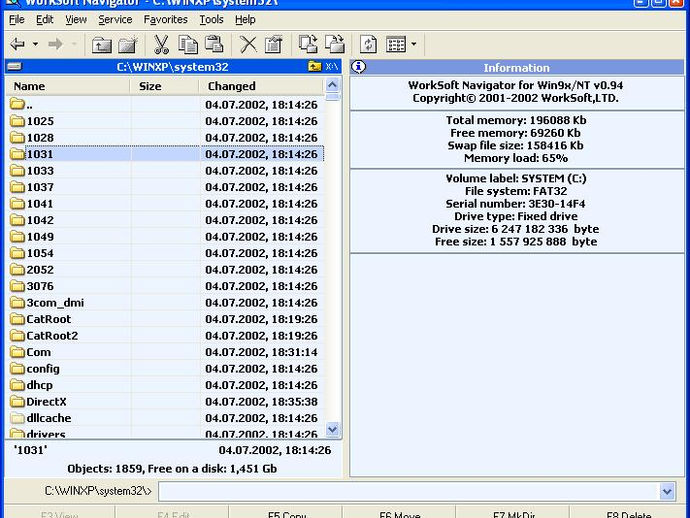The width and height of the screenshot is (690, 518).
Task: Select the 3com_dmi folder
Action: tap(165, 303)
